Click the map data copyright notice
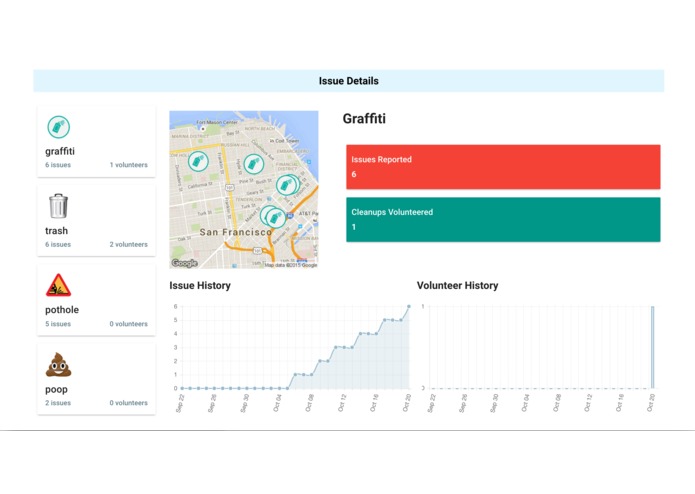The image size is (695, 494). [x=291, y=265]
